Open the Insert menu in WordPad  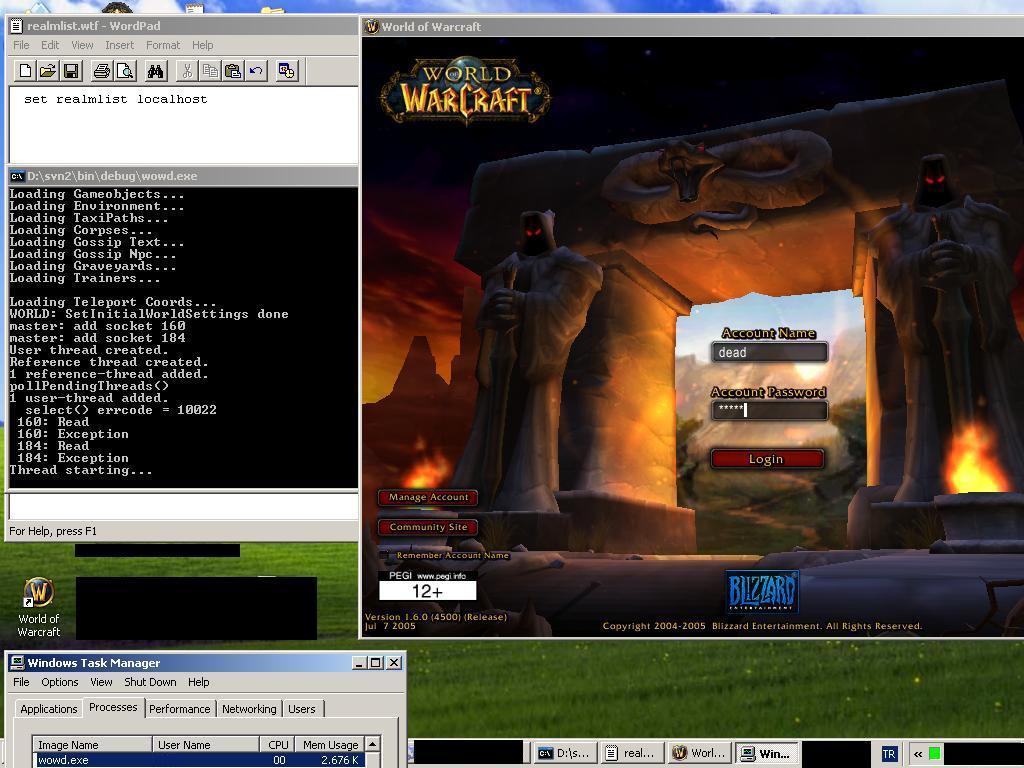coord(120,45)
